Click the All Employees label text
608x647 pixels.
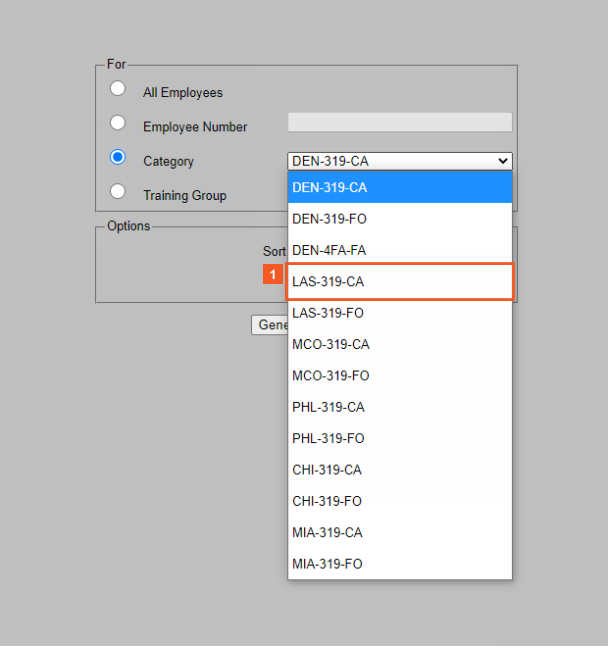[183, 92]
